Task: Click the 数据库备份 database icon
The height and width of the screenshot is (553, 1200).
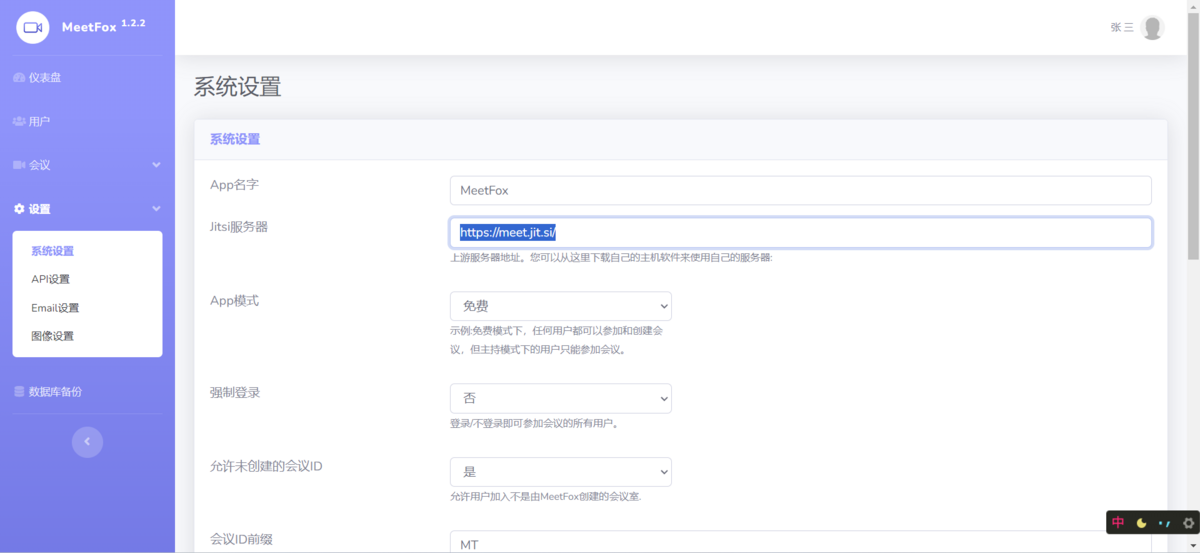Action: pyautogui.click(x=19, y=392)
